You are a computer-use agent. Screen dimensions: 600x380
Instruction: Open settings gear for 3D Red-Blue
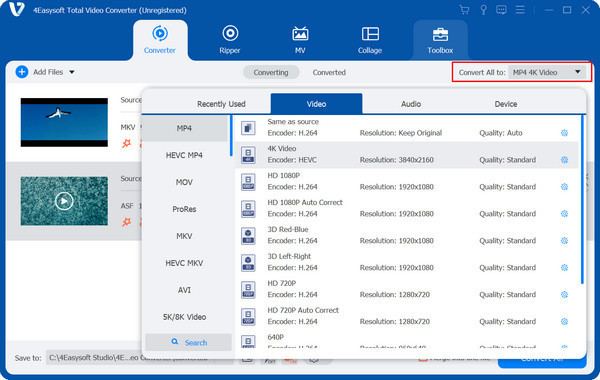(564, 241)
